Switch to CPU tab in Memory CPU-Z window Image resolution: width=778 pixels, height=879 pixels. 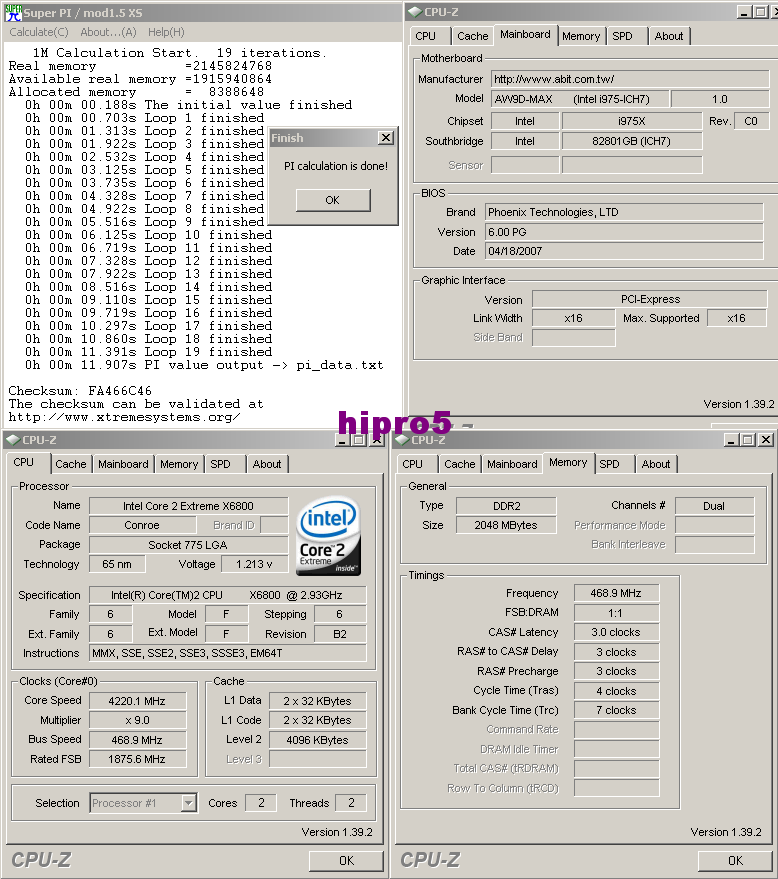coord(416,464)
